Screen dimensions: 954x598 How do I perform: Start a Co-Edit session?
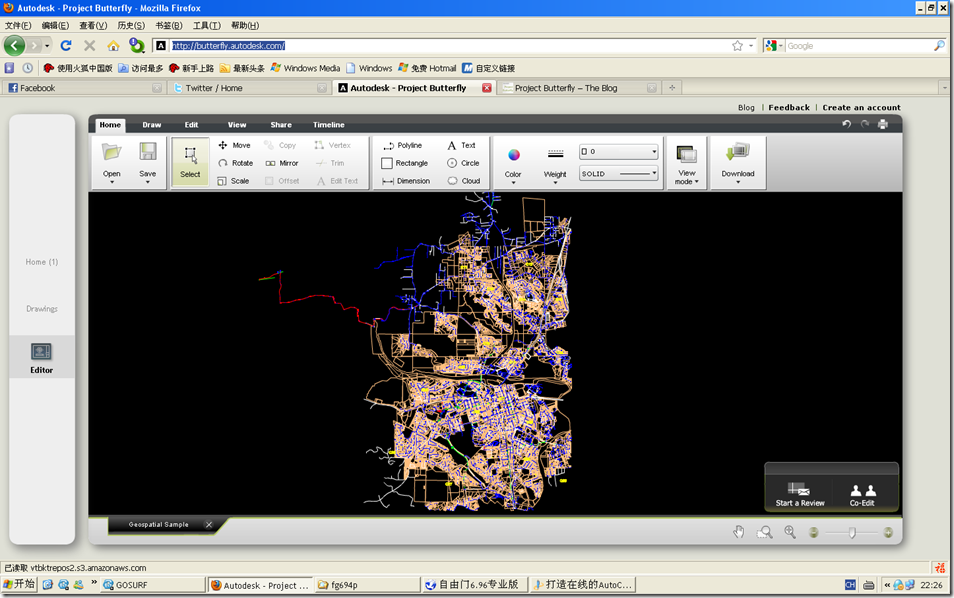point(862,494)
